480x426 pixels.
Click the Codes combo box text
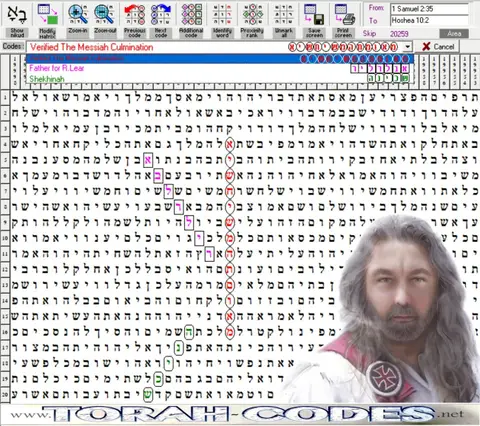point(92,47)
